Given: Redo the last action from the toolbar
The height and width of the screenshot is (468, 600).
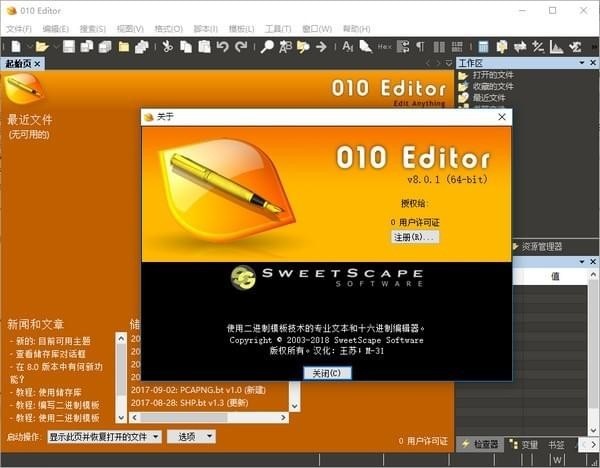Looking at the screenshot, I should 241,47.
